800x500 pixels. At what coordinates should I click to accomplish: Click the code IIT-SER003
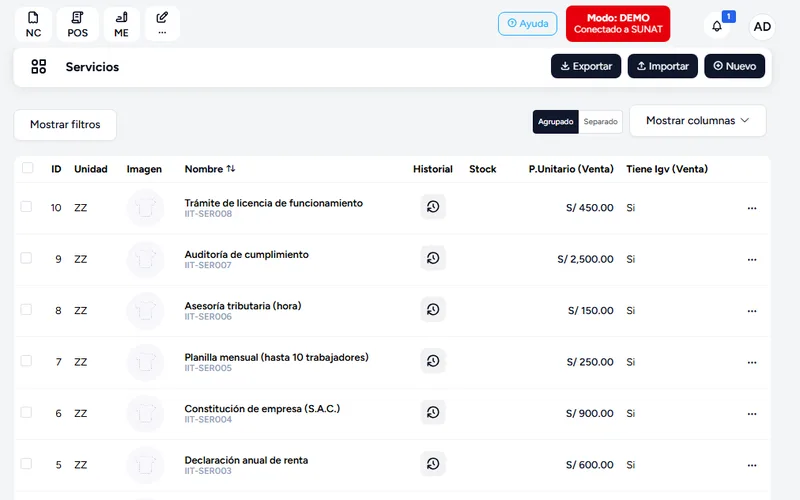[x=208, y=471]
